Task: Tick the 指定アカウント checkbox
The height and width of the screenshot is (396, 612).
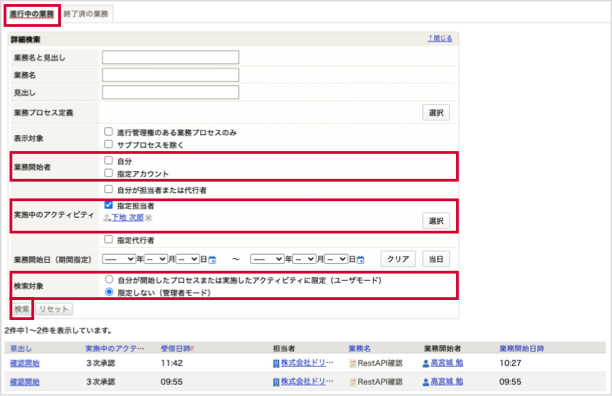Action: pos(109,173)
